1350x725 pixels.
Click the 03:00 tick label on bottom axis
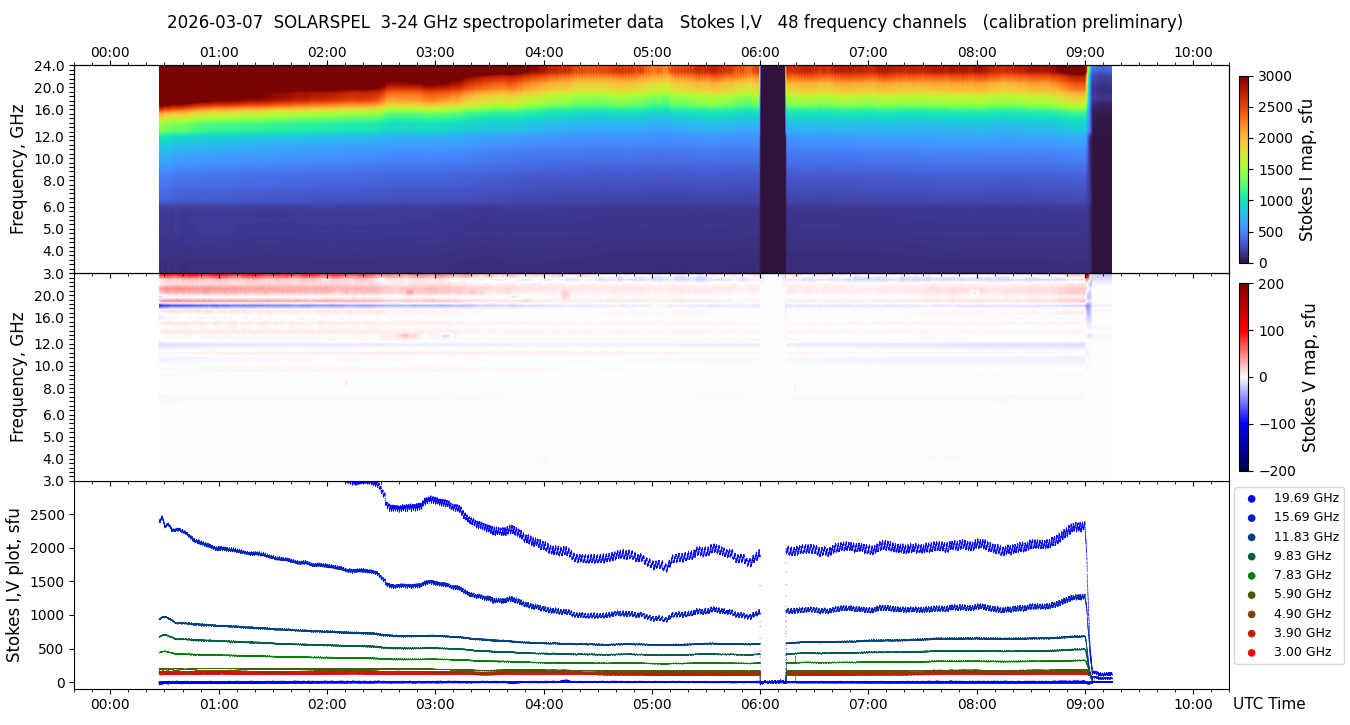coord(435,703)
